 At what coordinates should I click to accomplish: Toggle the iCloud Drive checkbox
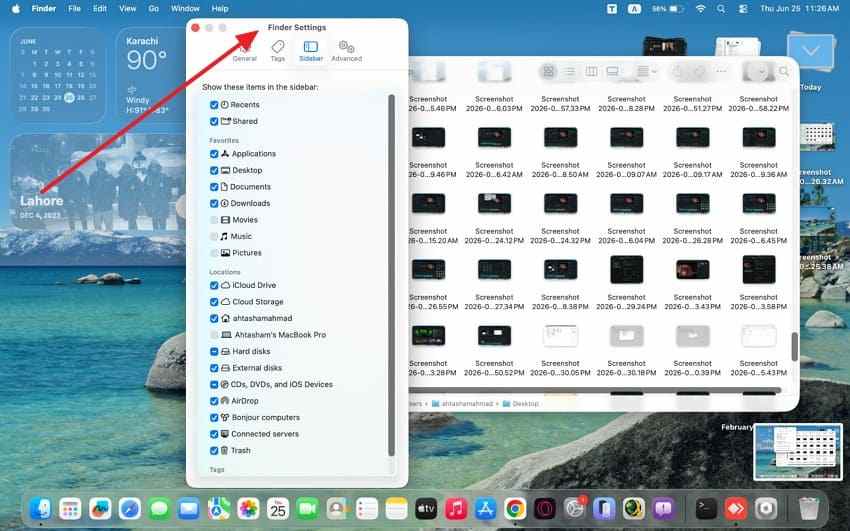(214, 286)
